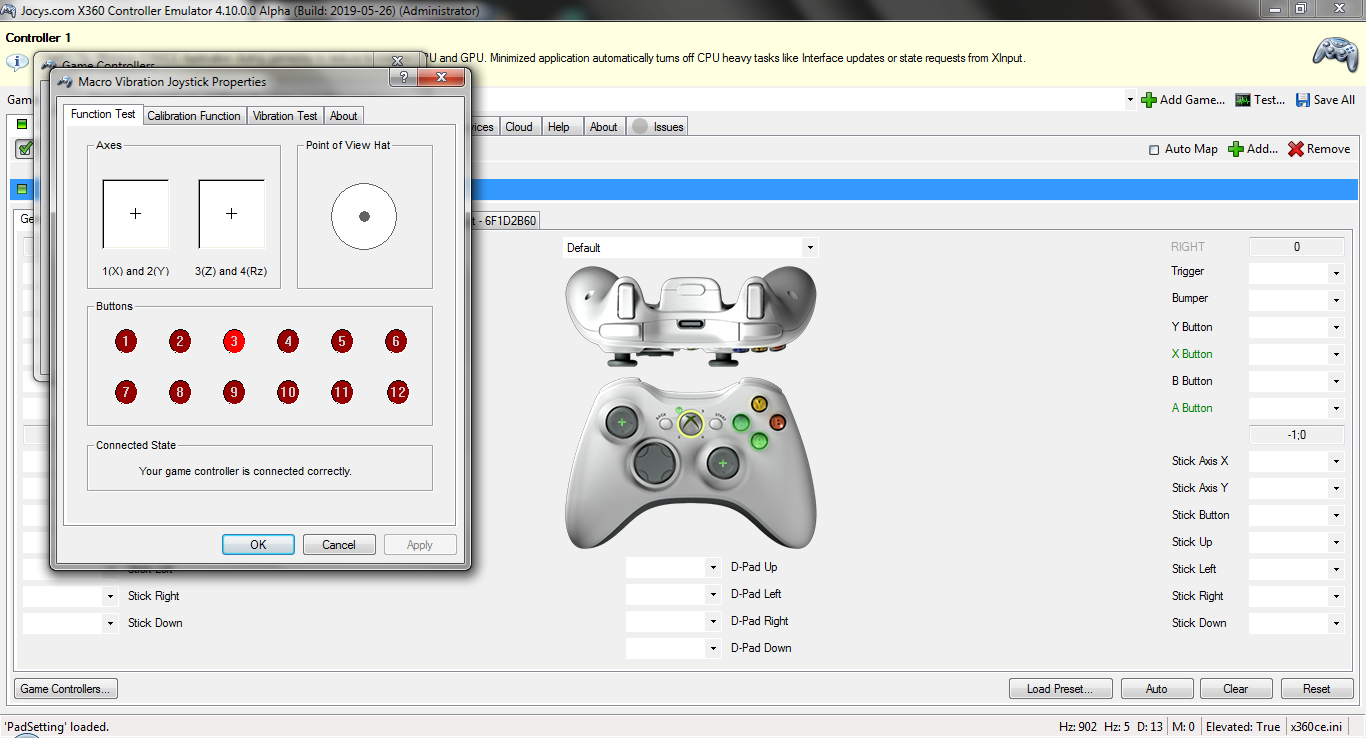Open the Y Button mapping dropdown
The width and height of the screenshot is (1366, 738).
1335,327
